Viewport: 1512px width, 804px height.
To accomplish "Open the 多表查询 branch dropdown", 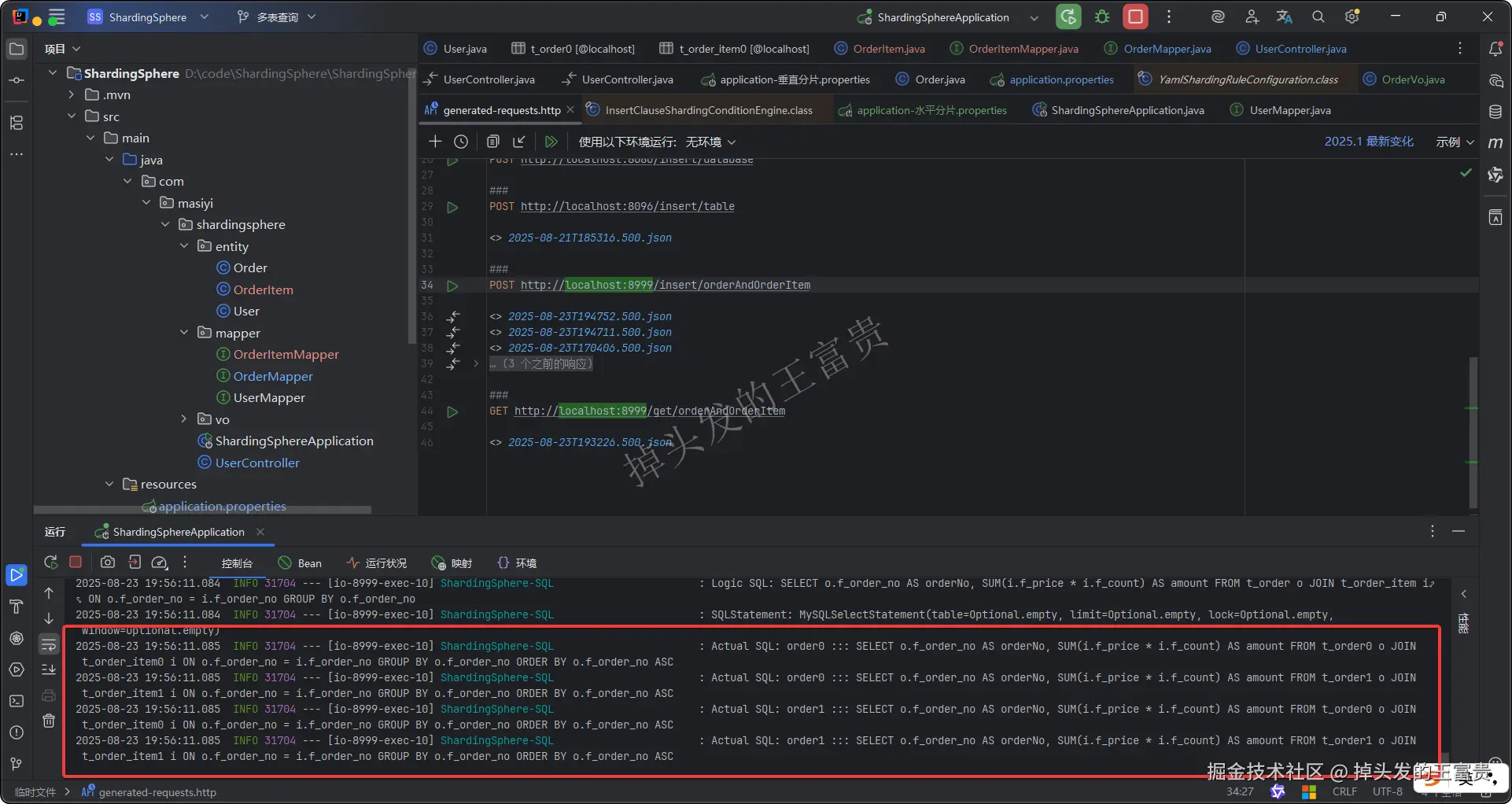I will point(276,17).
